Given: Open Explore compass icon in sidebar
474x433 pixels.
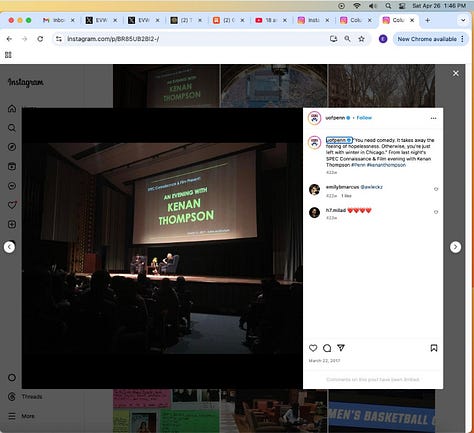Looking at the screenshot, I should pos(12,147).
